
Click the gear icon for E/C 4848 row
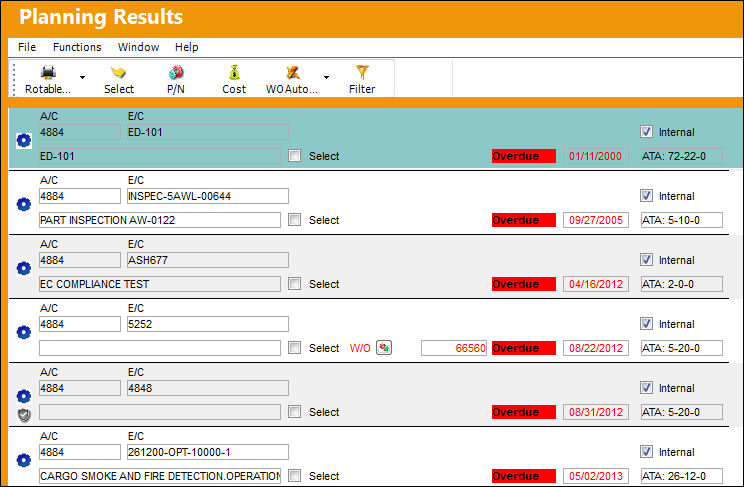pos(24,396)
